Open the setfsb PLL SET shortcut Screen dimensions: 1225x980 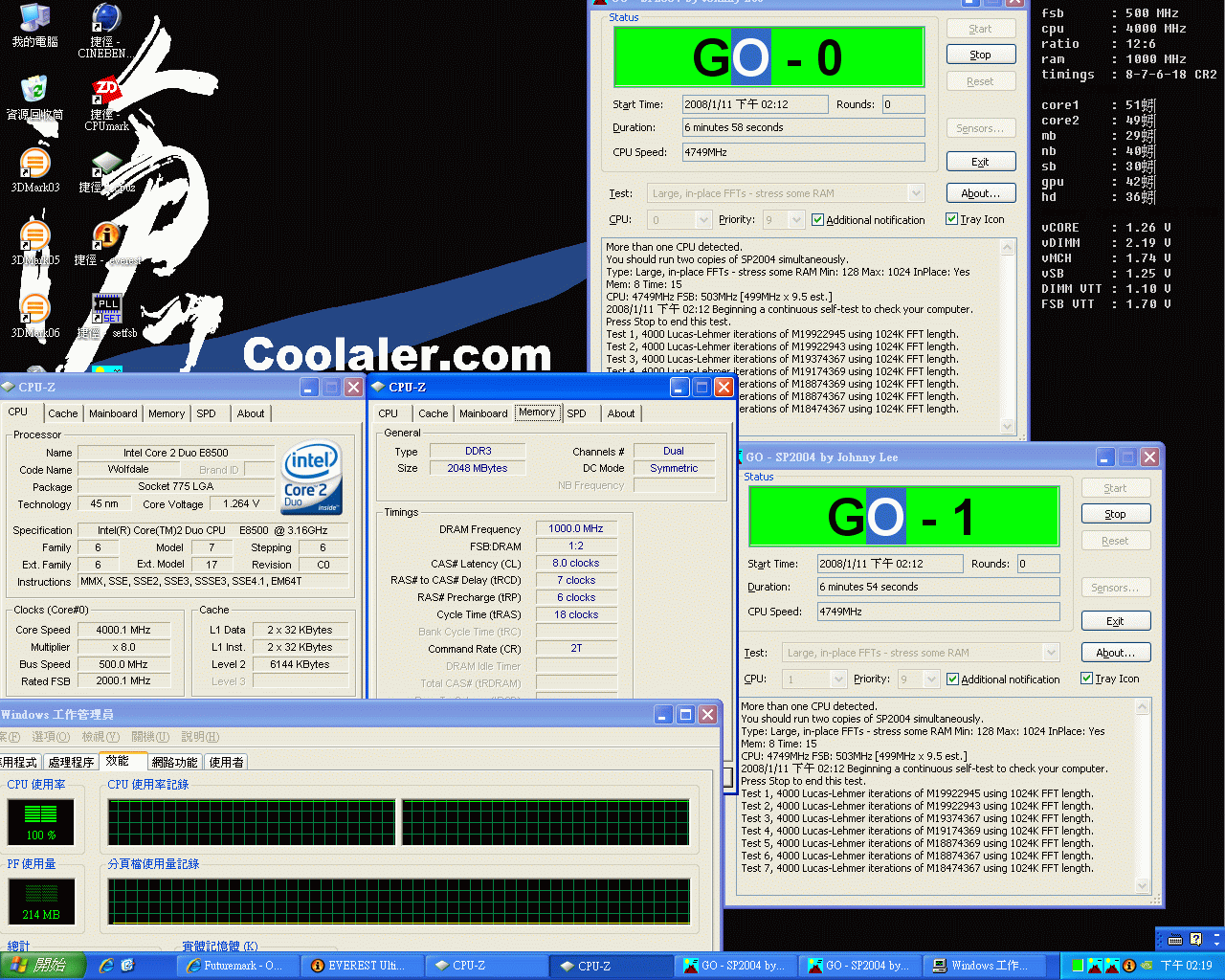106,317
